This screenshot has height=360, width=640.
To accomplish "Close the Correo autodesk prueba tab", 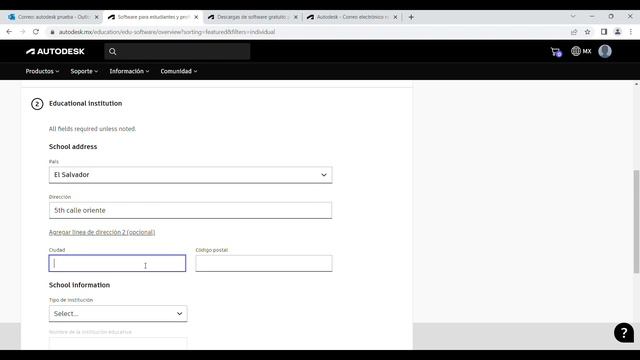I will [97, 17].
